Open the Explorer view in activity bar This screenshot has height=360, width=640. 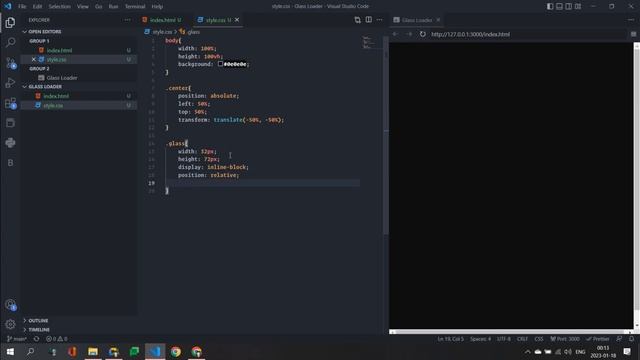click(10, 22)
